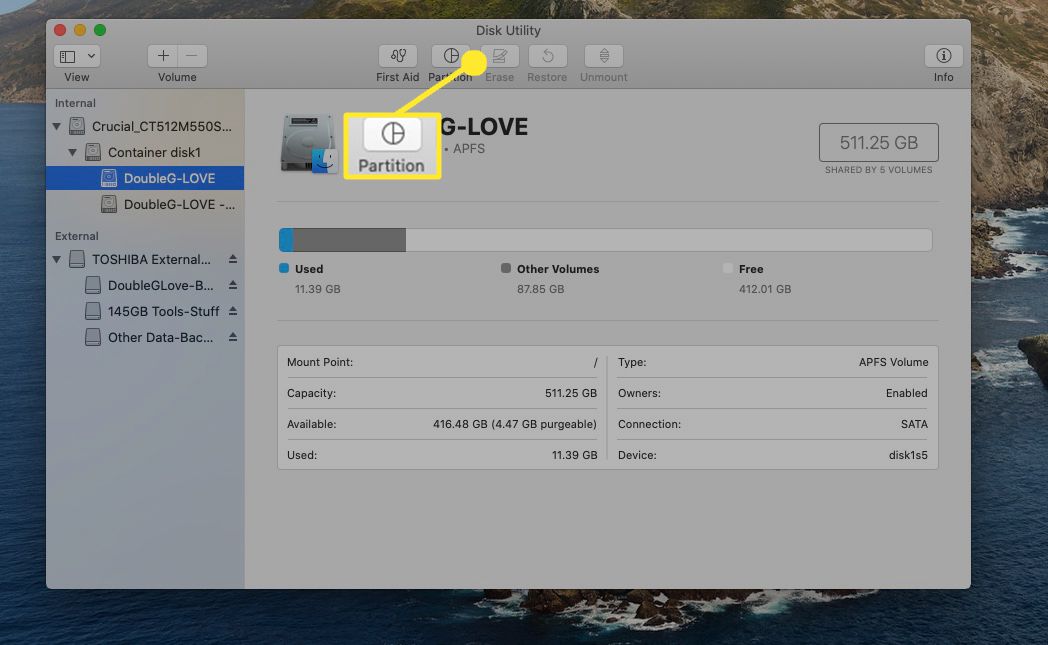Screen dimensions: 1048x645
Task: Eject the TOSHIBA External drive
Action: click(x=233, y=259)
